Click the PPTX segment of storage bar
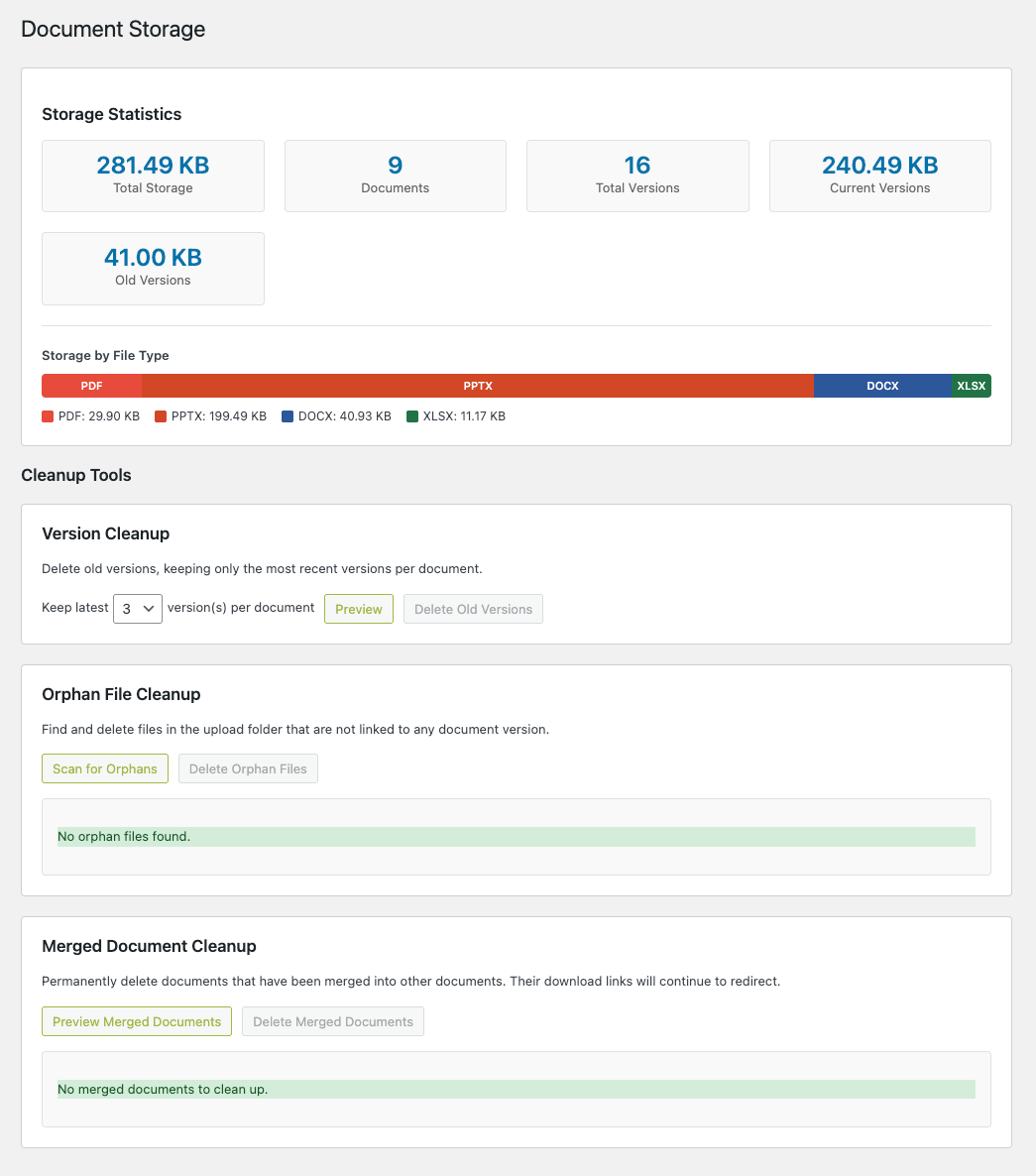1036x1176 pixels. (478, 386)
